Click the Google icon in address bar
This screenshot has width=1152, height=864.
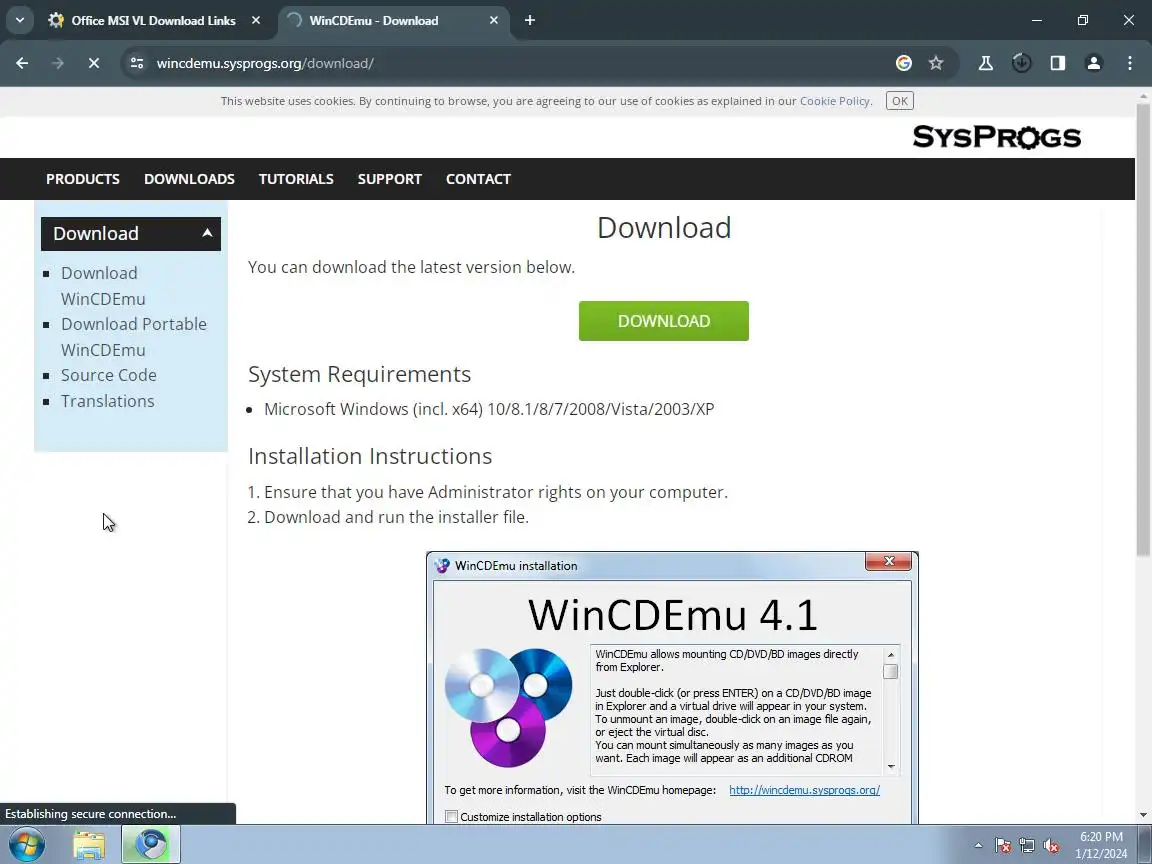pos(904,63)
